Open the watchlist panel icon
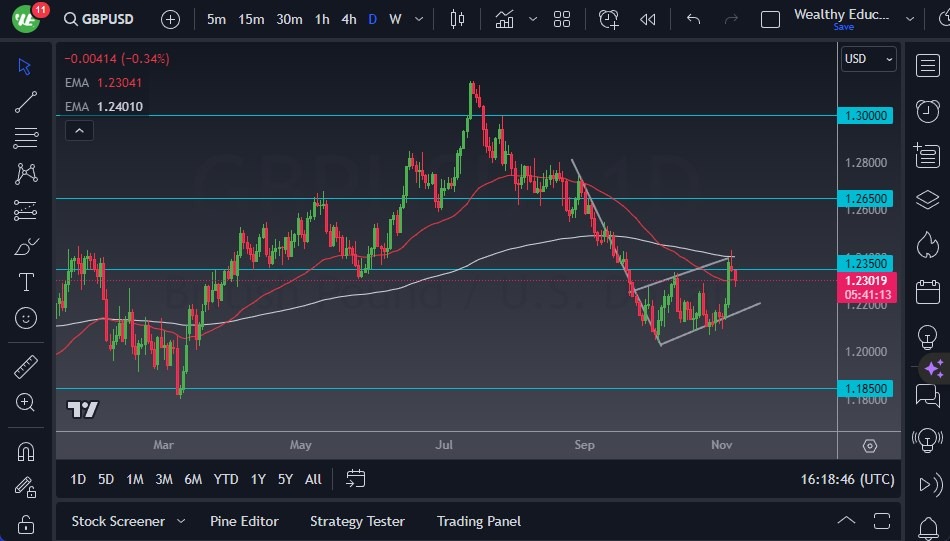 [927, 65]
